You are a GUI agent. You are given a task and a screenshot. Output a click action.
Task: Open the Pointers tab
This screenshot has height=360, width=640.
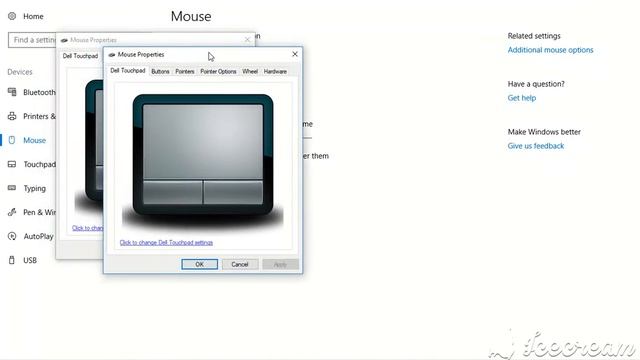click(x=185, y=71)
